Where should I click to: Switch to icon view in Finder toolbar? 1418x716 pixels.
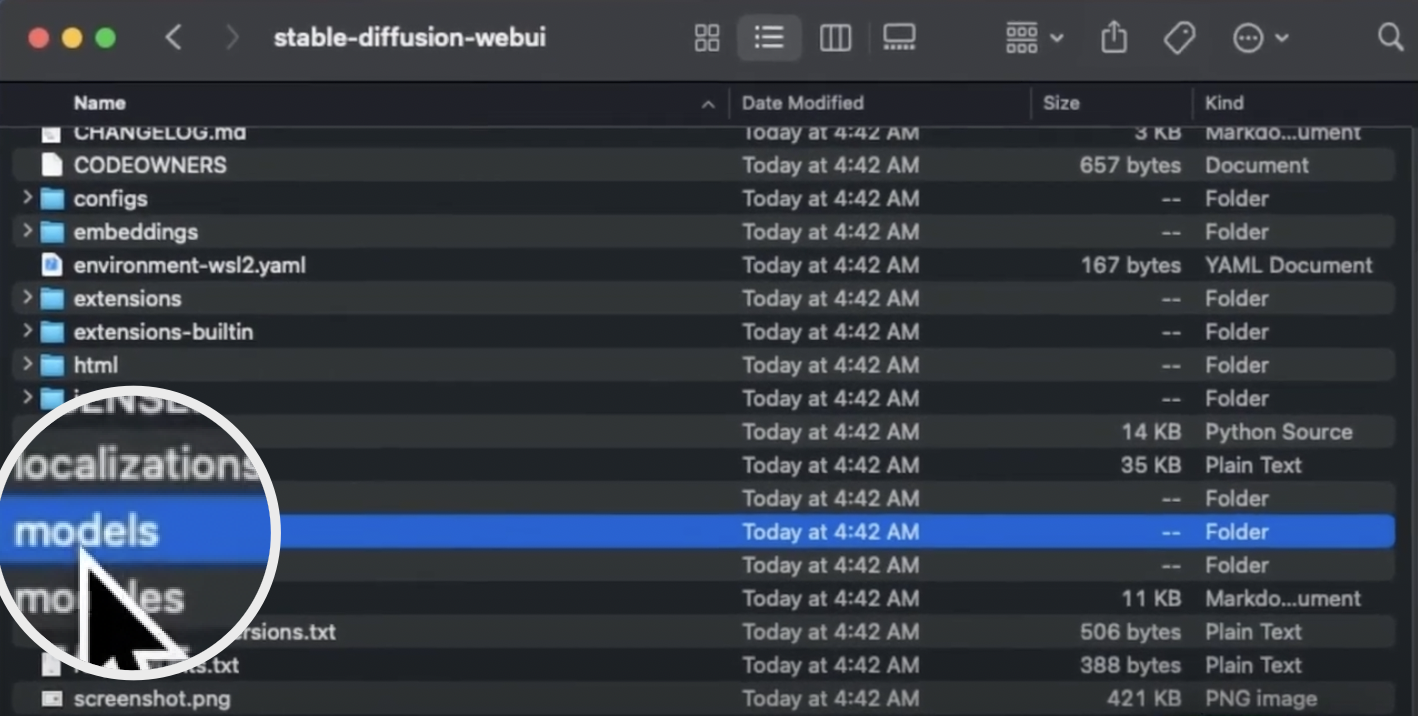point(707,39)
